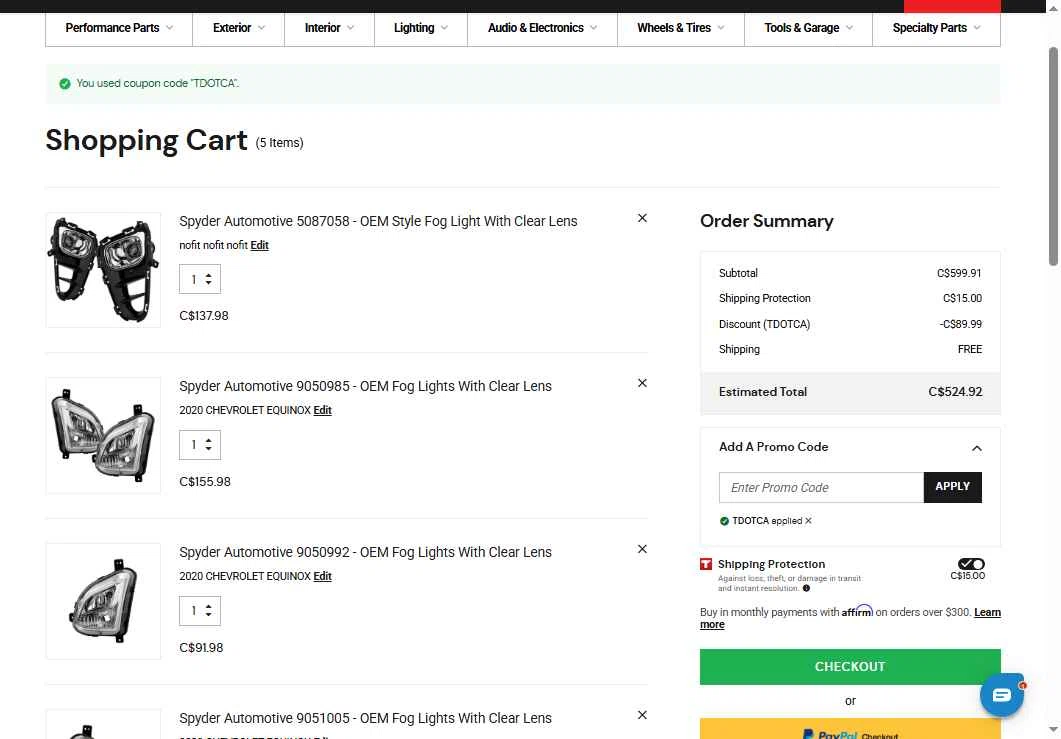Open Spyder Automotive 9050992 product title
The width and height of the screenshot is (1061, 739).
[365, 552]
